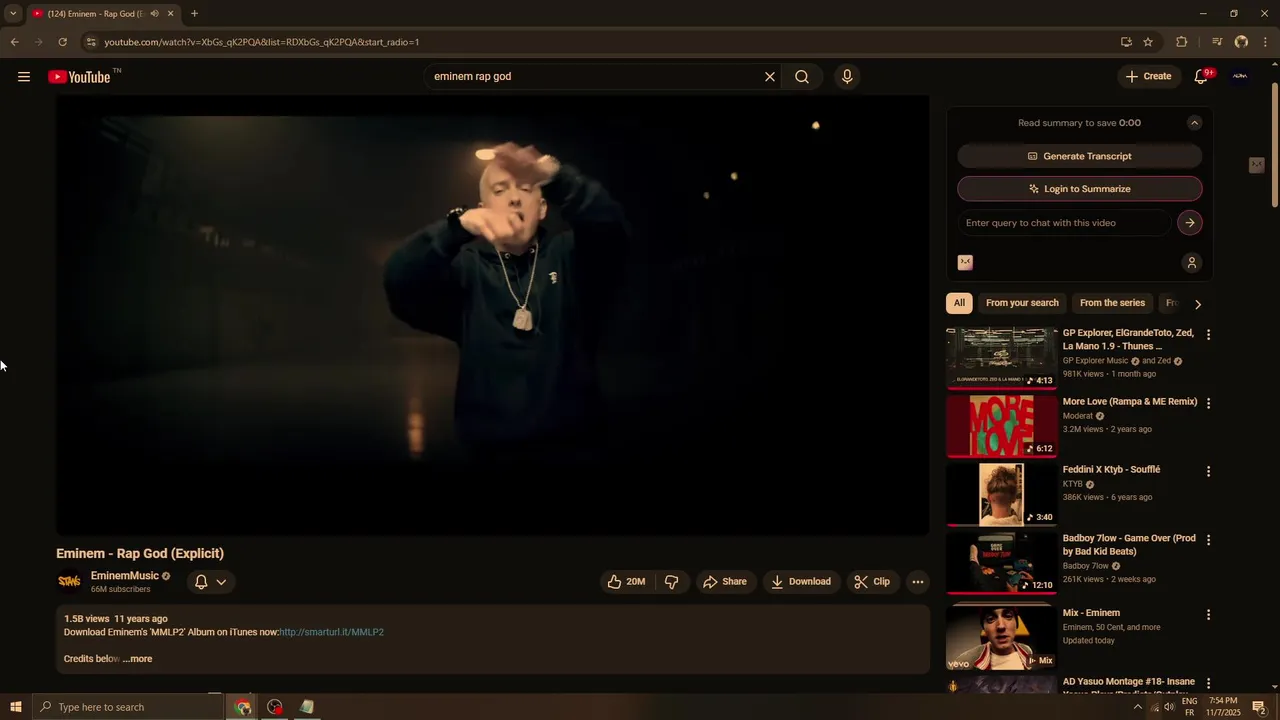Screen dimensions: 1280x720
Task: Open Windows Start menu
Action: point(15,707)
